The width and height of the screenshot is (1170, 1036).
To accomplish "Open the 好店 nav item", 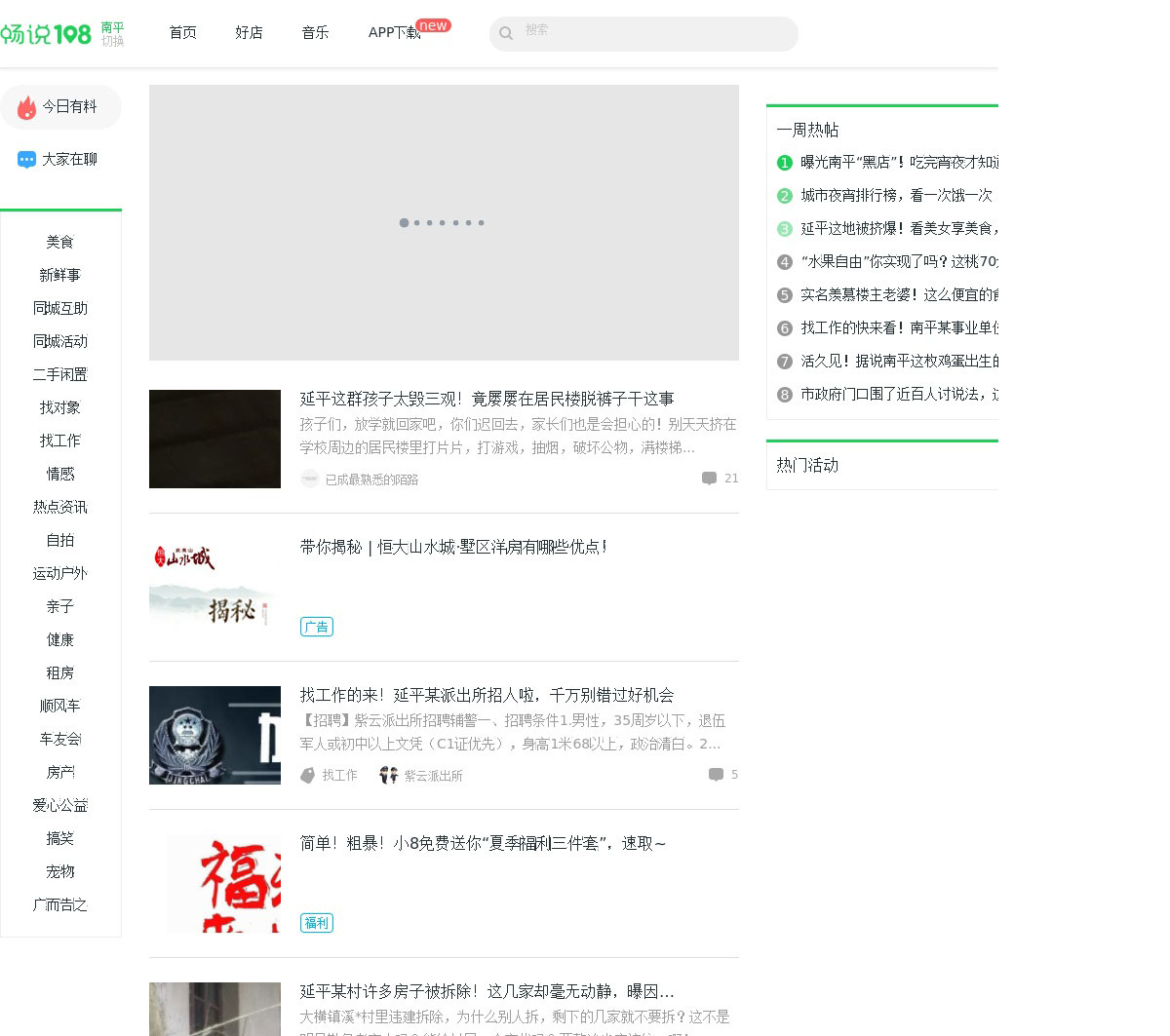I will (x=249, y=33).
